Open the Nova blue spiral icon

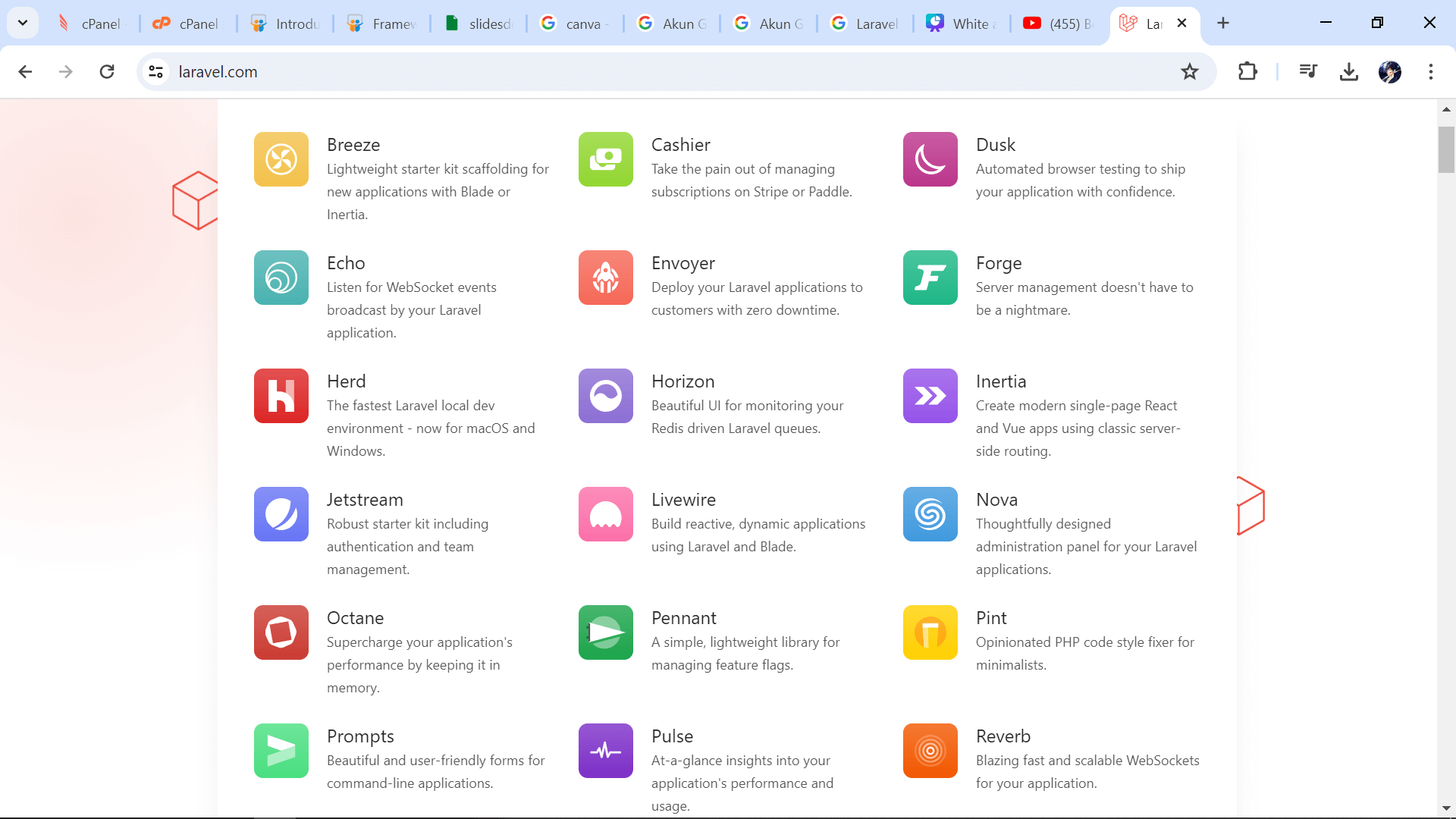pyautogui.click(x=930, y=514)
